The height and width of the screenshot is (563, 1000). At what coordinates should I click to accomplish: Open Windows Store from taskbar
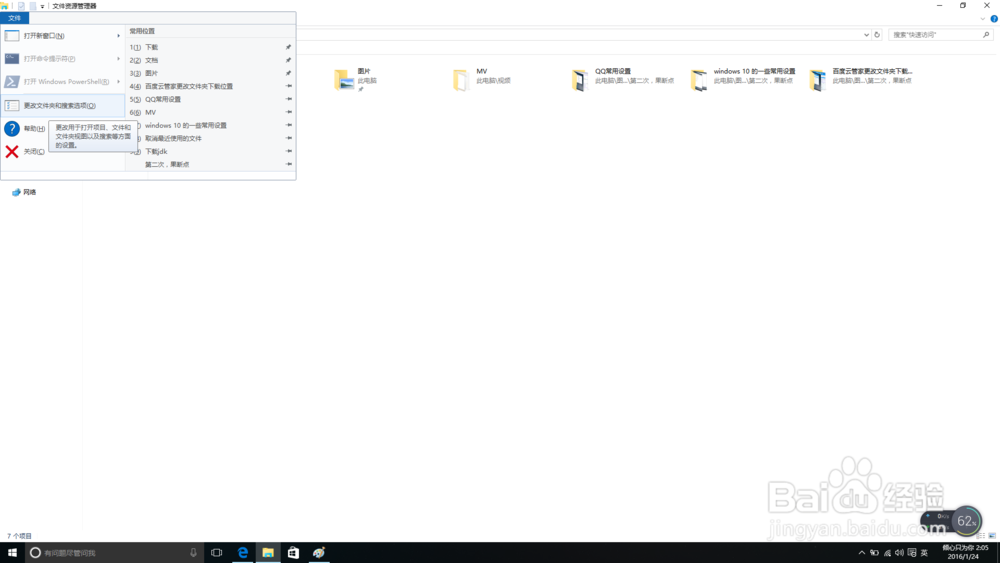[x=293, y=552]
